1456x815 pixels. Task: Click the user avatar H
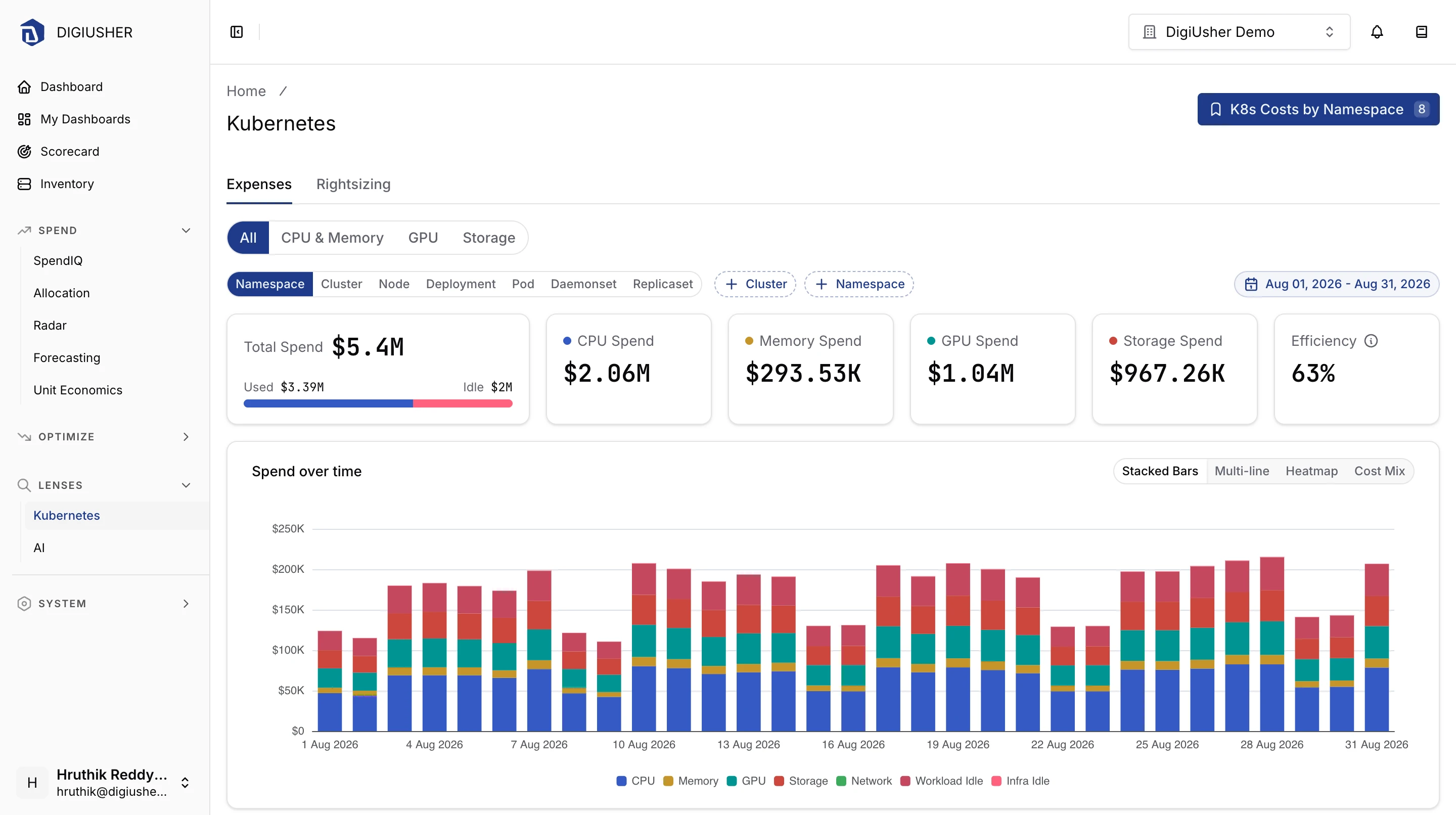[x=32, y=783]
